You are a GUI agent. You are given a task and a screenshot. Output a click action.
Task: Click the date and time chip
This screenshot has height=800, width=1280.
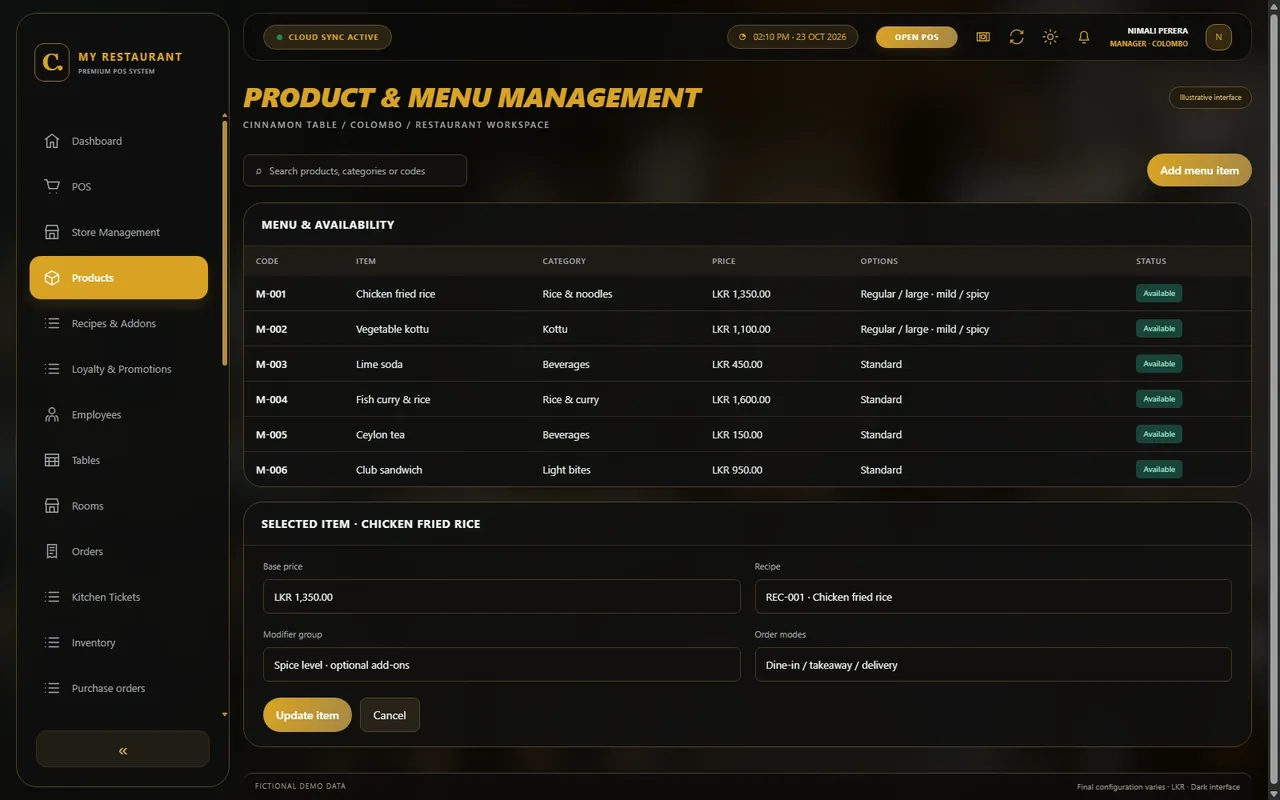(x=792, y=37)
